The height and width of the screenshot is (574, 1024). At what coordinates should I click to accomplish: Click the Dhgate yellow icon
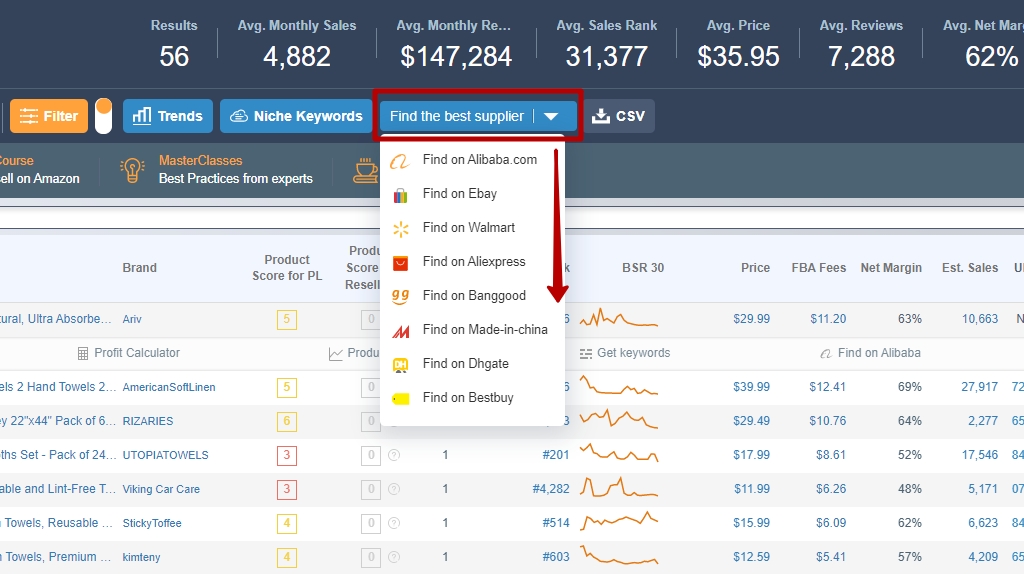[x=400, y=364]
